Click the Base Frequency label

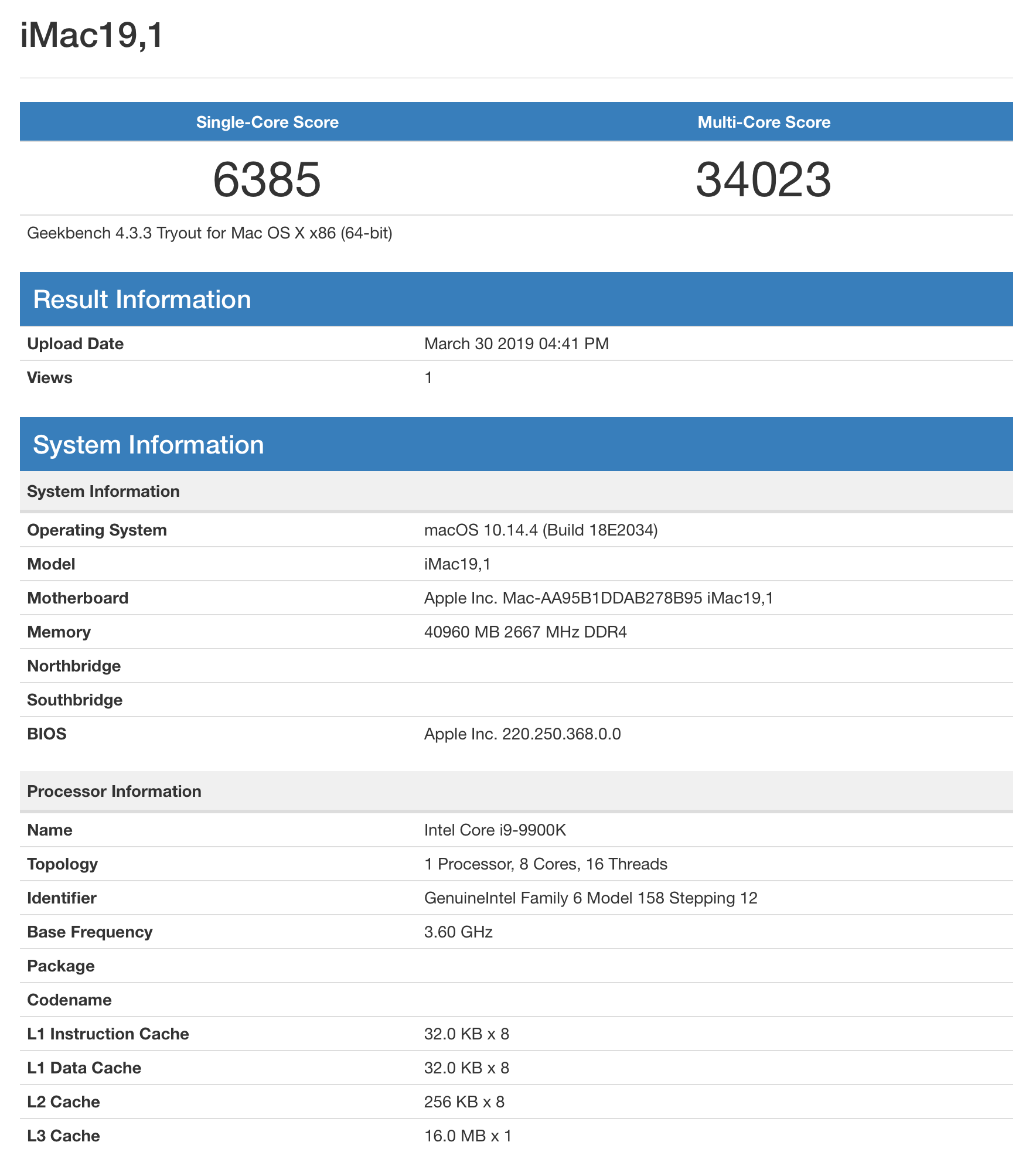pyautogui.click(x=90, y=932)
